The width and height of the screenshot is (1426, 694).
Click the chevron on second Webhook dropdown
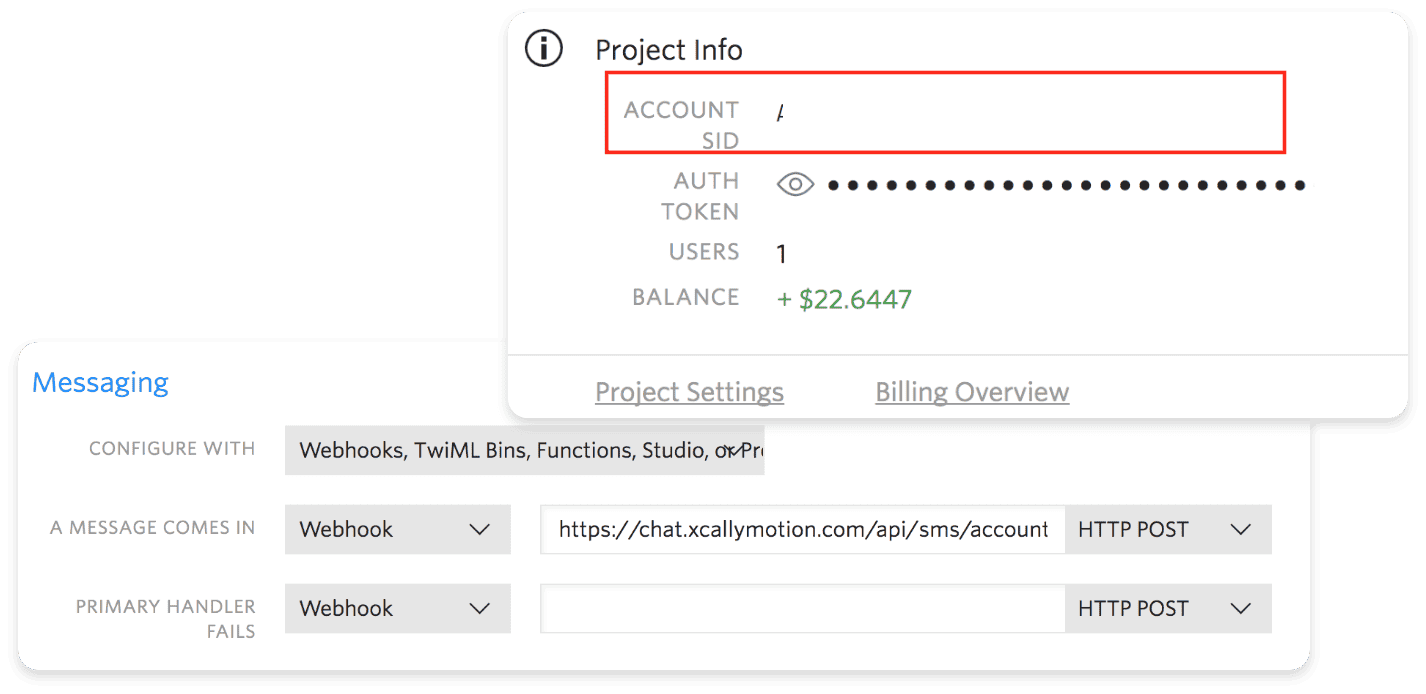pos(480,608)
